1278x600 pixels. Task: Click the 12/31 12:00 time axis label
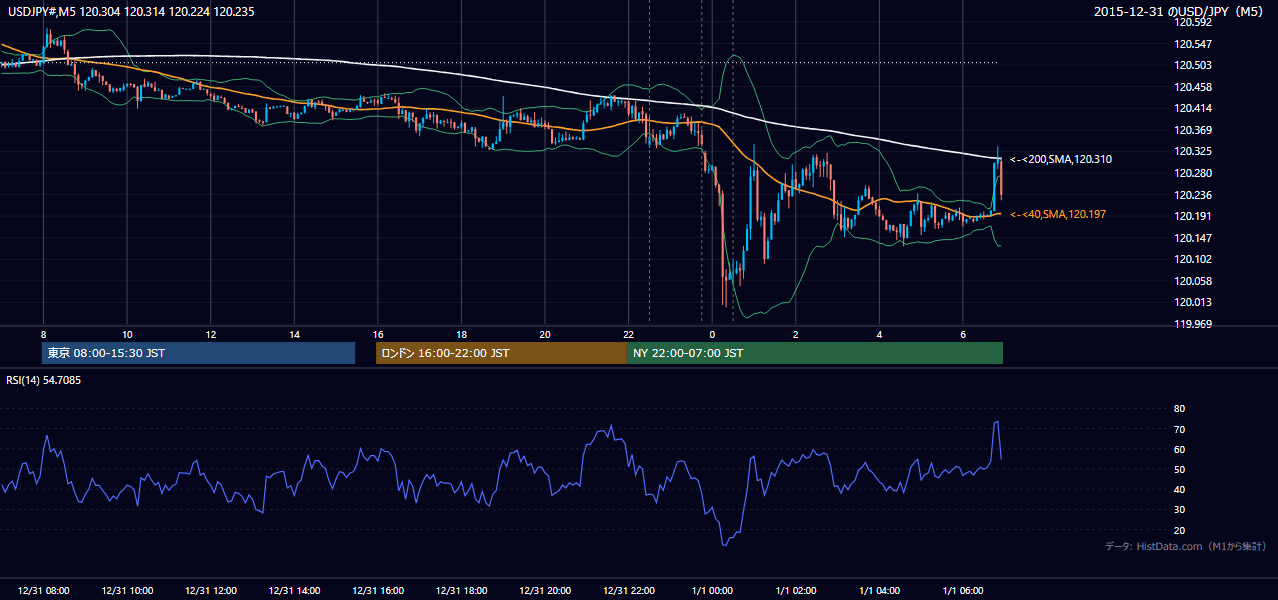tap(211, 591)
